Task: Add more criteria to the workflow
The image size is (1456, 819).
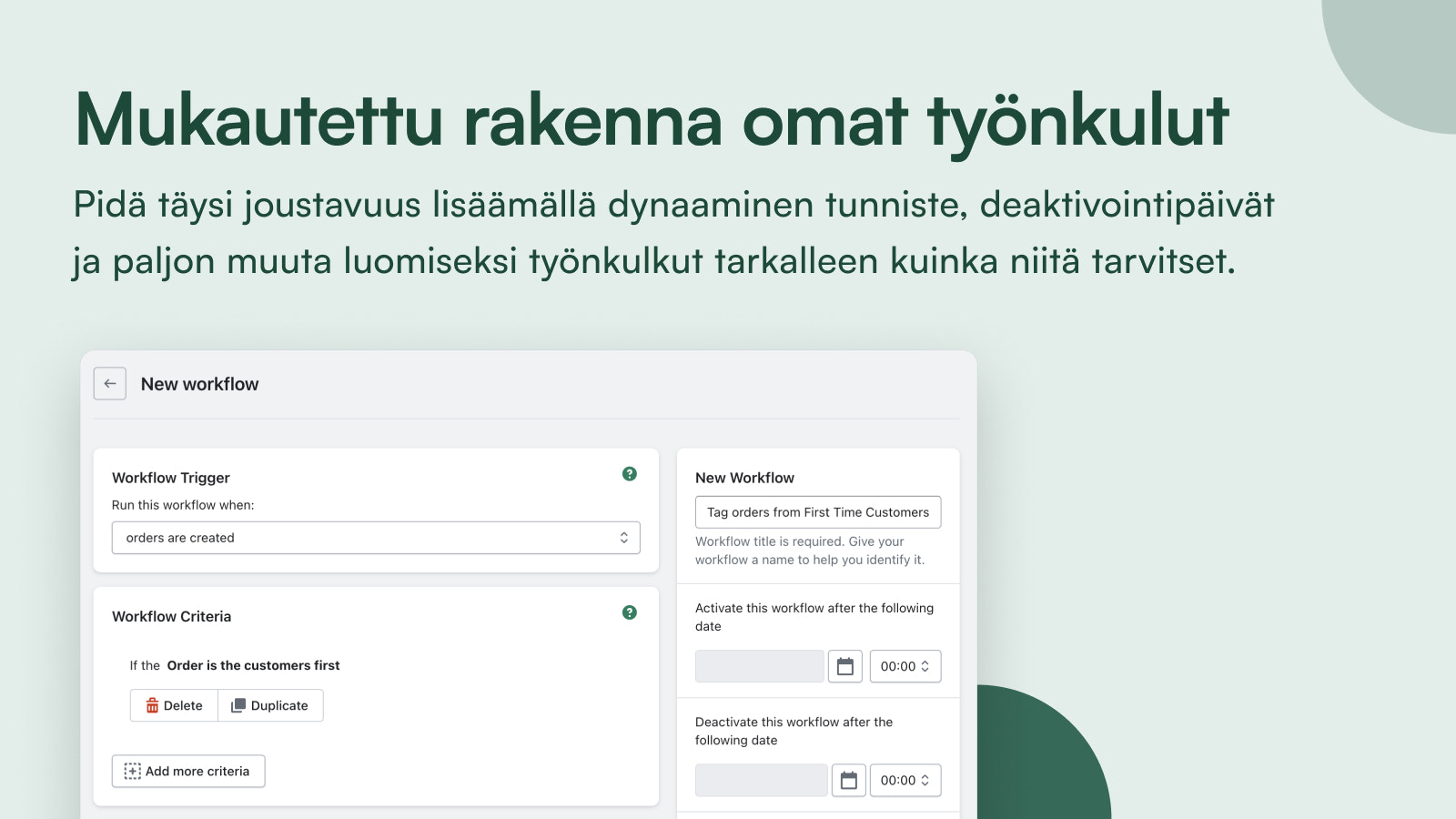Action: [188, 771]
